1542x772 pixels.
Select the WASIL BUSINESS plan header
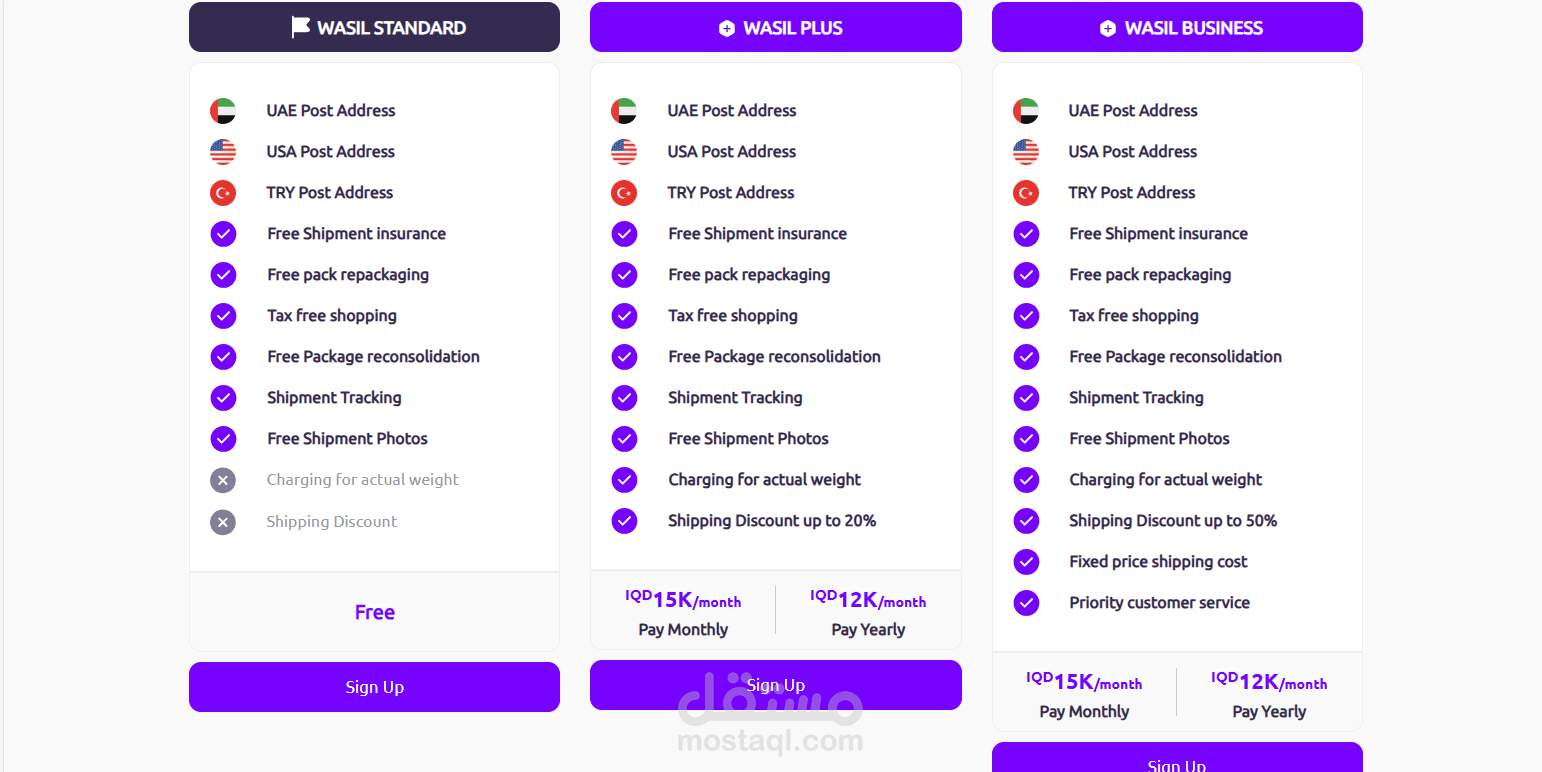pyautogui.click(x=1177, y=27)
